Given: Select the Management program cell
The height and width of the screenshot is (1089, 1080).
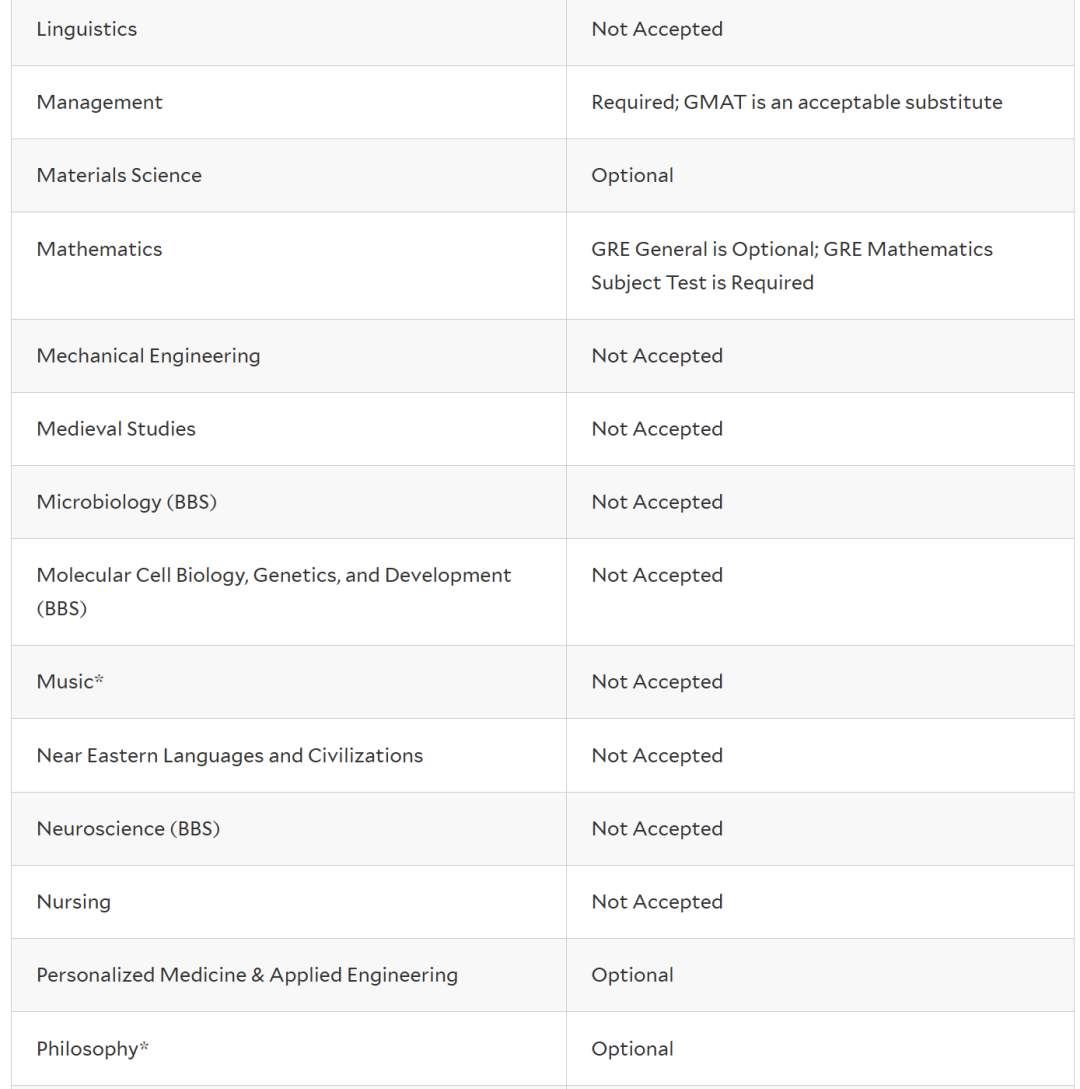Looking at the screenshot, I should coord(99,102).
